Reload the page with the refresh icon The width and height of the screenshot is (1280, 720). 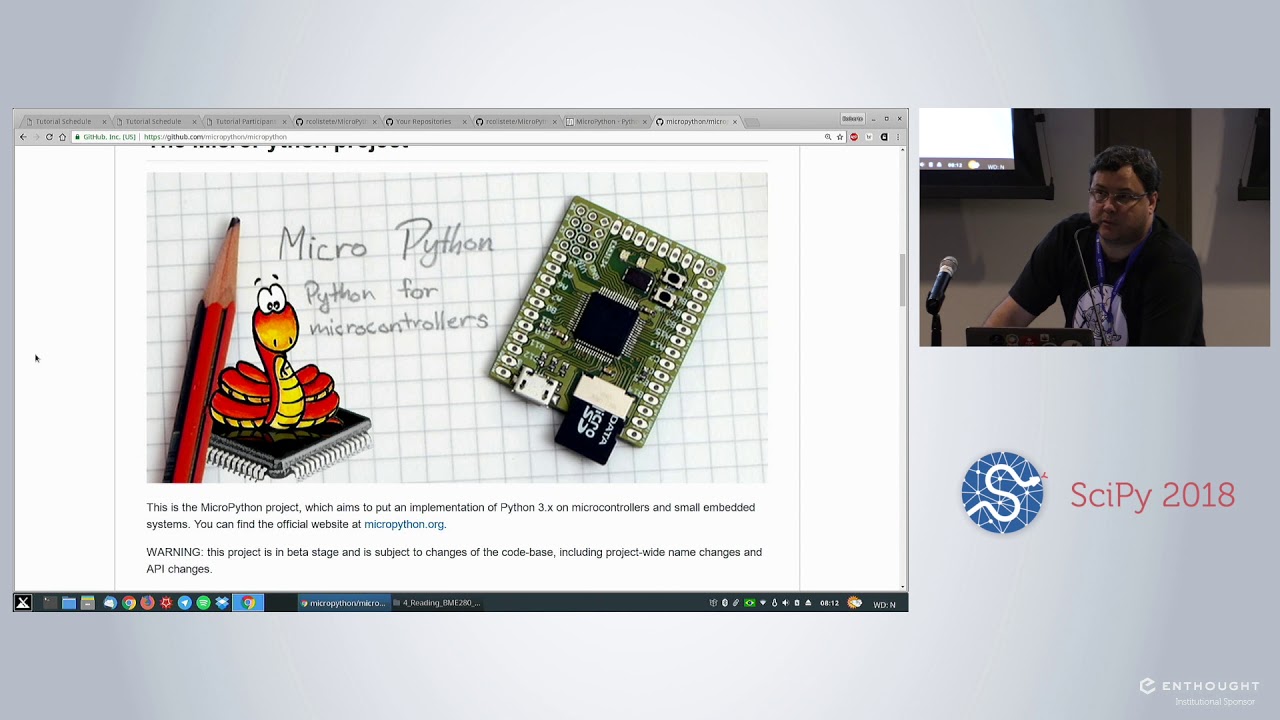49,137
